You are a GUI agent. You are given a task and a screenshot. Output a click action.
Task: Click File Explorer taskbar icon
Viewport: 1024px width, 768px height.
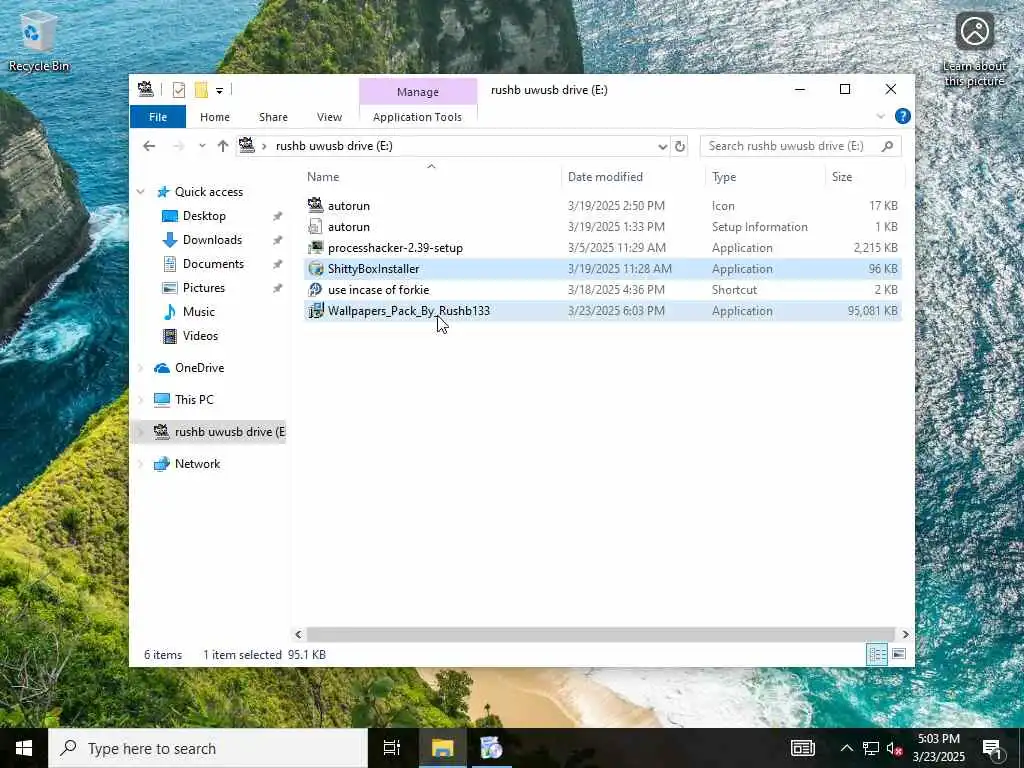tap(442, 748)
